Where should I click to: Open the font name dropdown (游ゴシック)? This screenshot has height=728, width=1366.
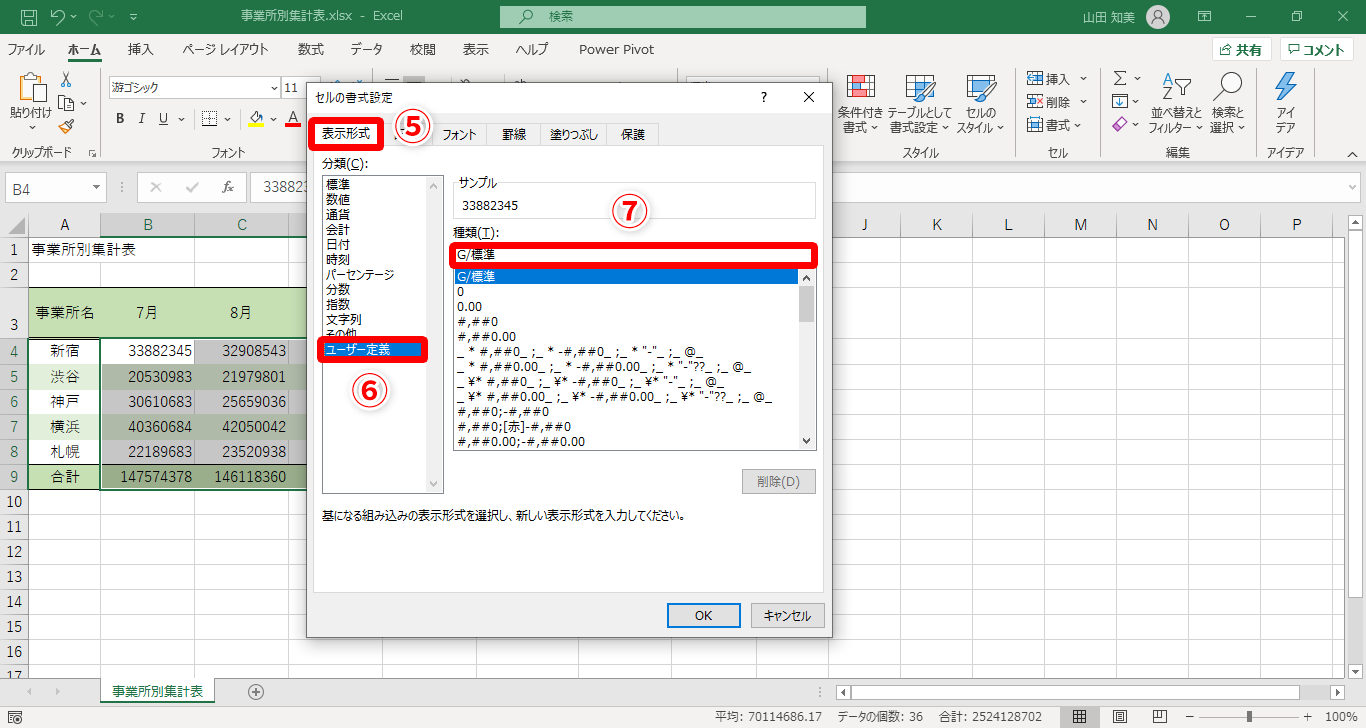(x=274, y=88)
